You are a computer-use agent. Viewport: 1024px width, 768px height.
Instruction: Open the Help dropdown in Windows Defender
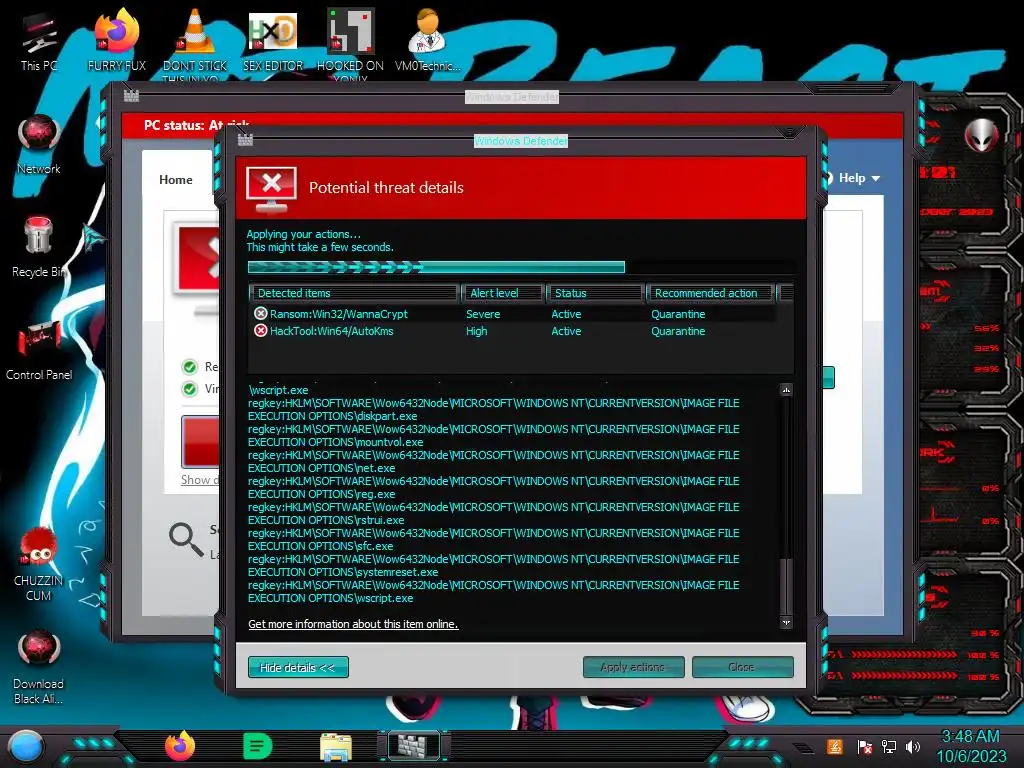point(859,178)
